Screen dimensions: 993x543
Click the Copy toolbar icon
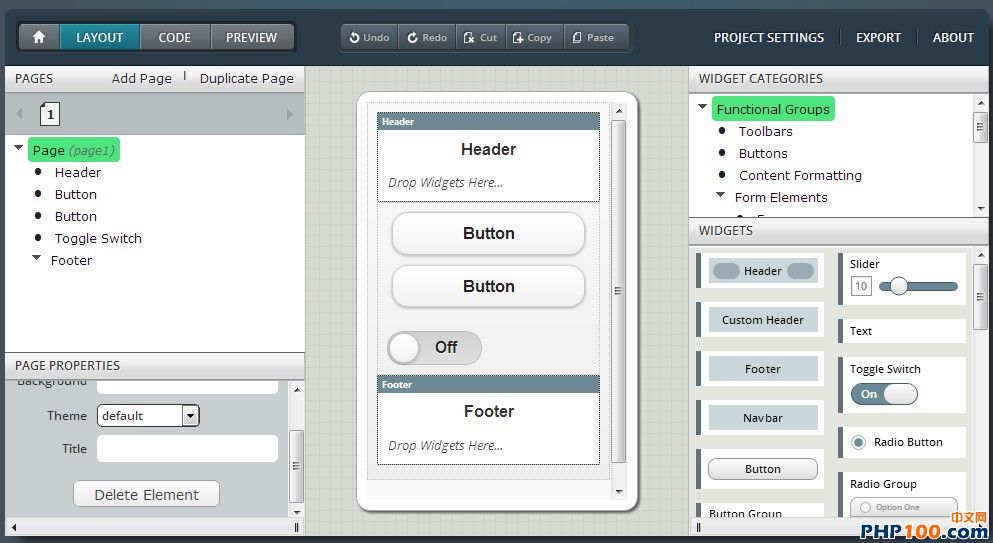point(518,38)
